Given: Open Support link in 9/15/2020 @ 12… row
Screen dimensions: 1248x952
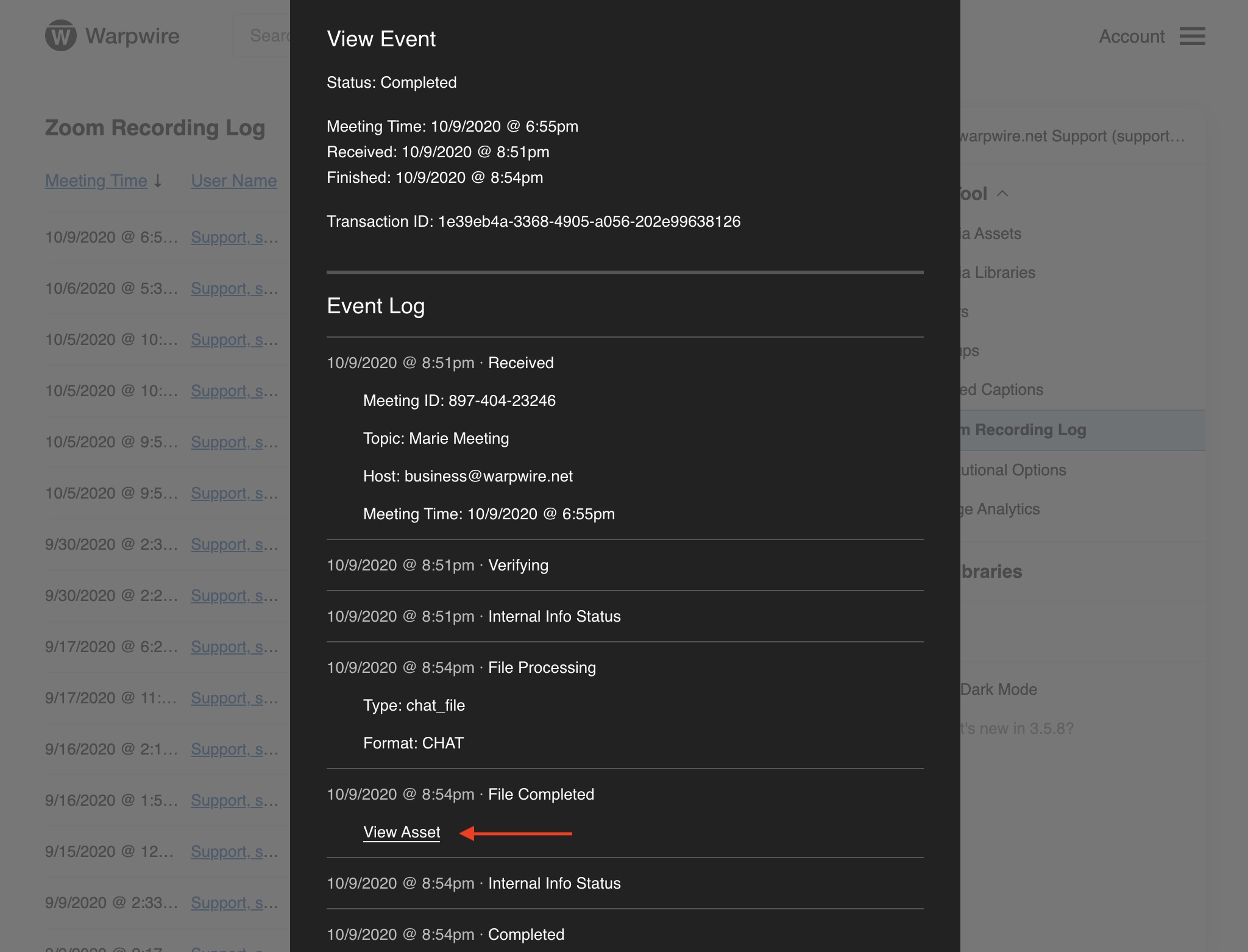Looking at the screenshot, I should click(x=235, y=851).
